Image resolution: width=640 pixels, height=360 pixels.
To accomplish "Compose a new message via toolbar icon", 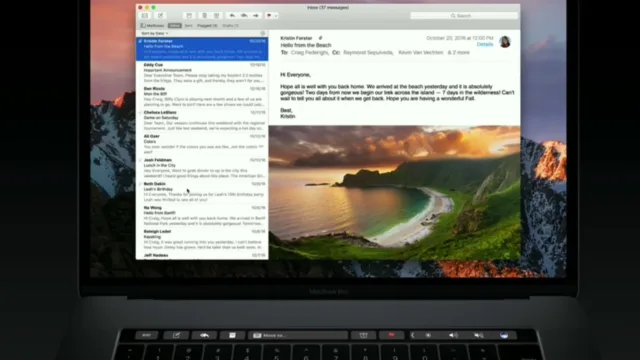I will [x=160, y=16].
